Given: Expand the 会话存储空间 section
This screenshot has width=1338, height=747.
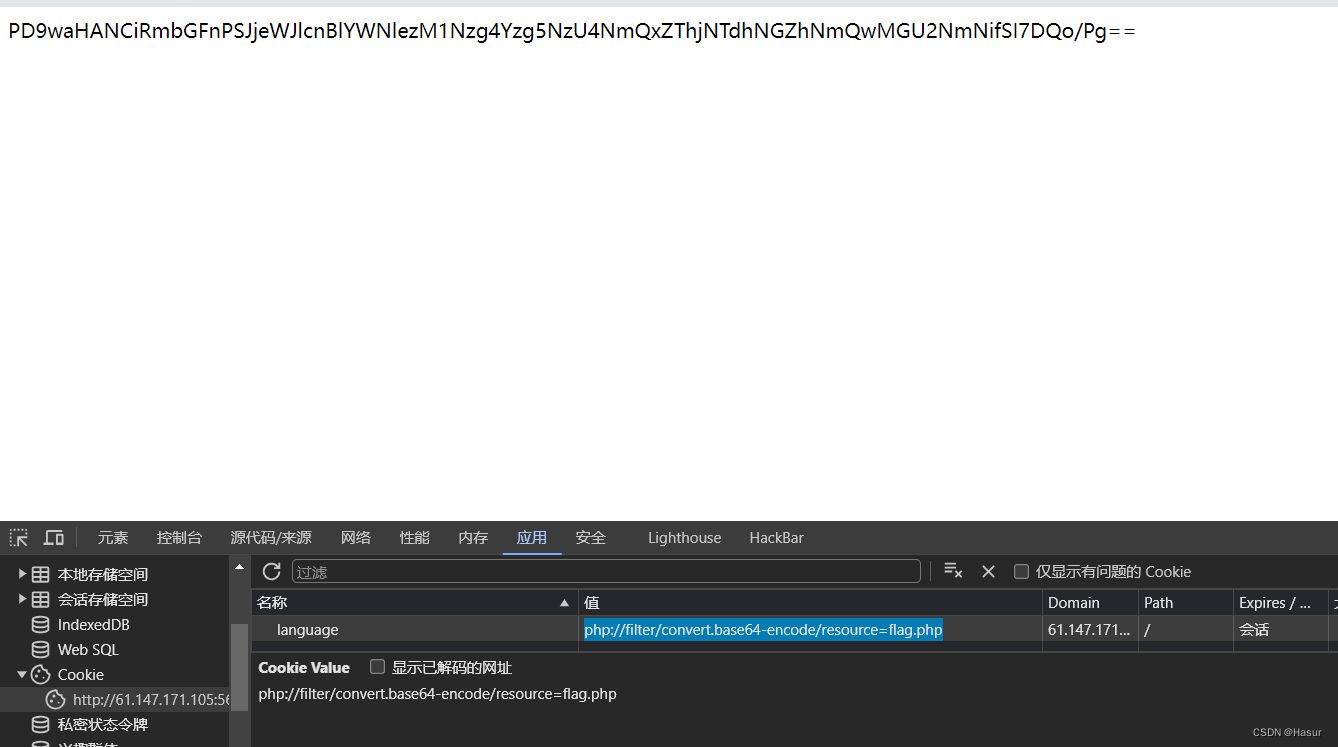Looking at the screenshot, I should (22, 598).
